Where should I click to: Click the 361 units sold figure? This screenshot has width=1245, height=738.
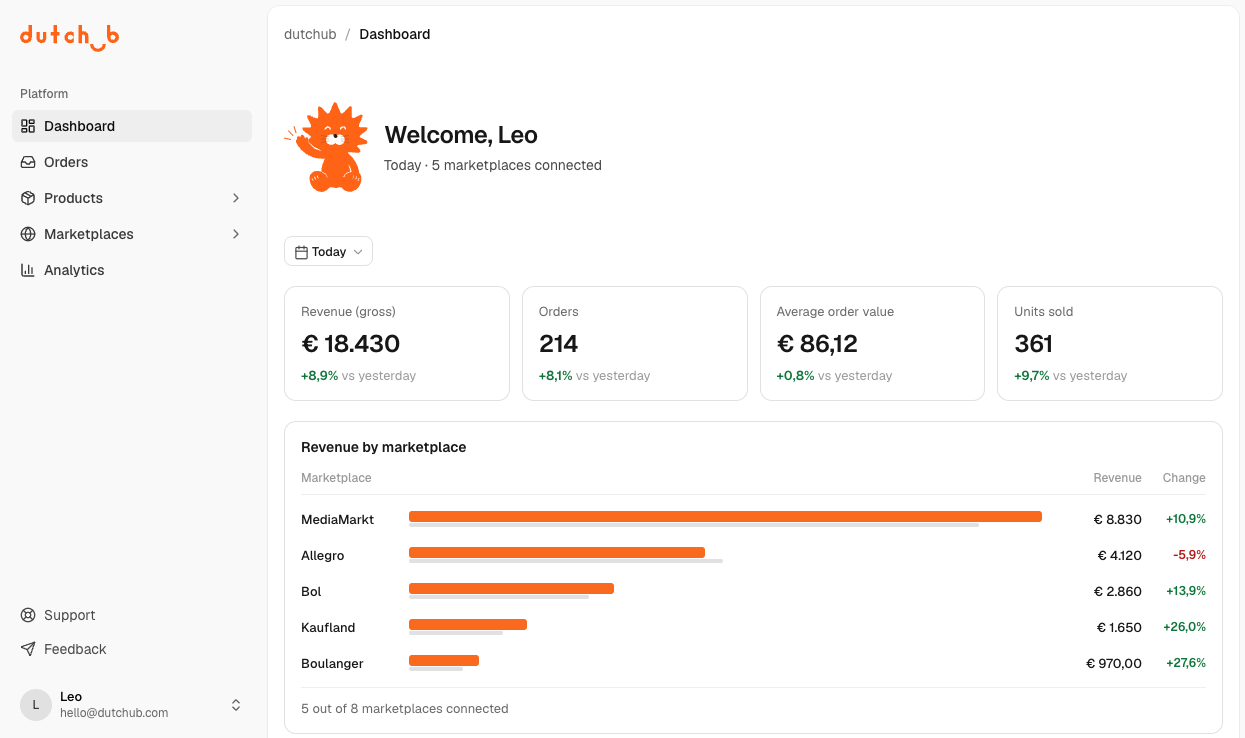[x=1033, y=344]
